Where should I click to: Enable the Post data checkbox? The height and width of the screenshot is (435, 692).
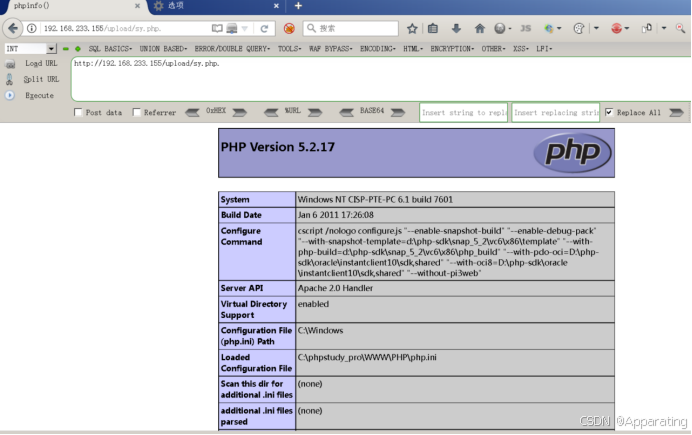pos(78,112)
